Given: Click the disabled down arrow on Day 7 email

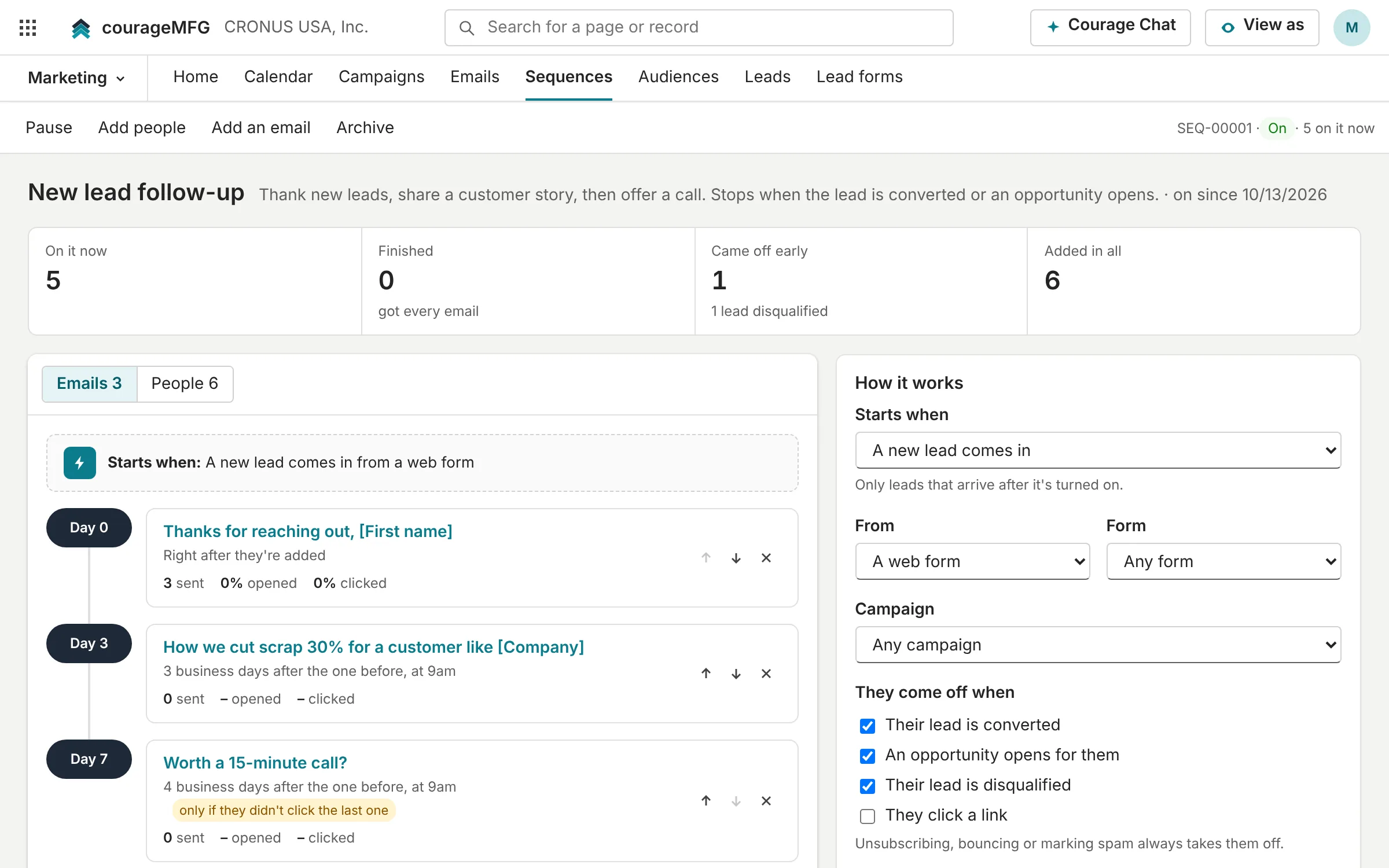Looking at the screenshot, I should pyautogui.click(x=736, y=801).
